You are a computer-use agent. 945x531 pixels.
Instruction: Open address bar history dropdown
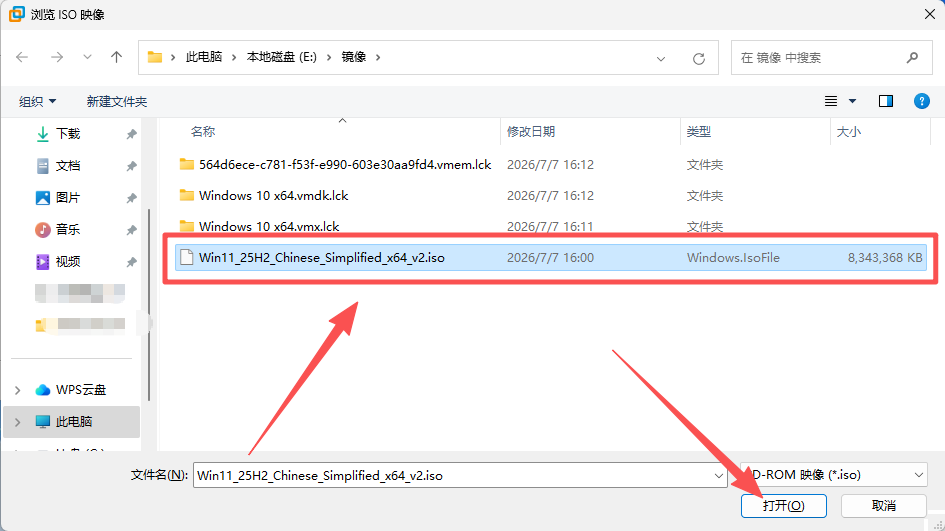[x=661, y=58]
